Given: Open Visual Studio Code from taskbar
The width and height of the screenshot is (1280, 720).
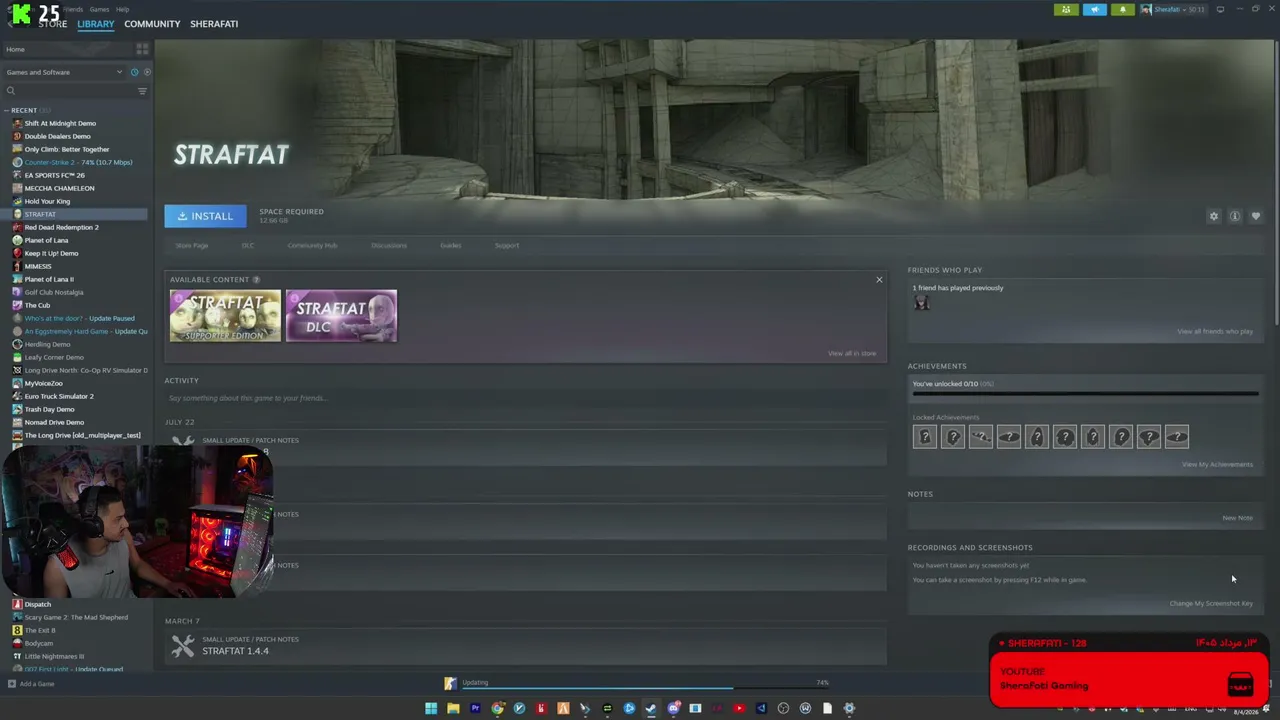Looking at the screenshot, I should (761, 708).
